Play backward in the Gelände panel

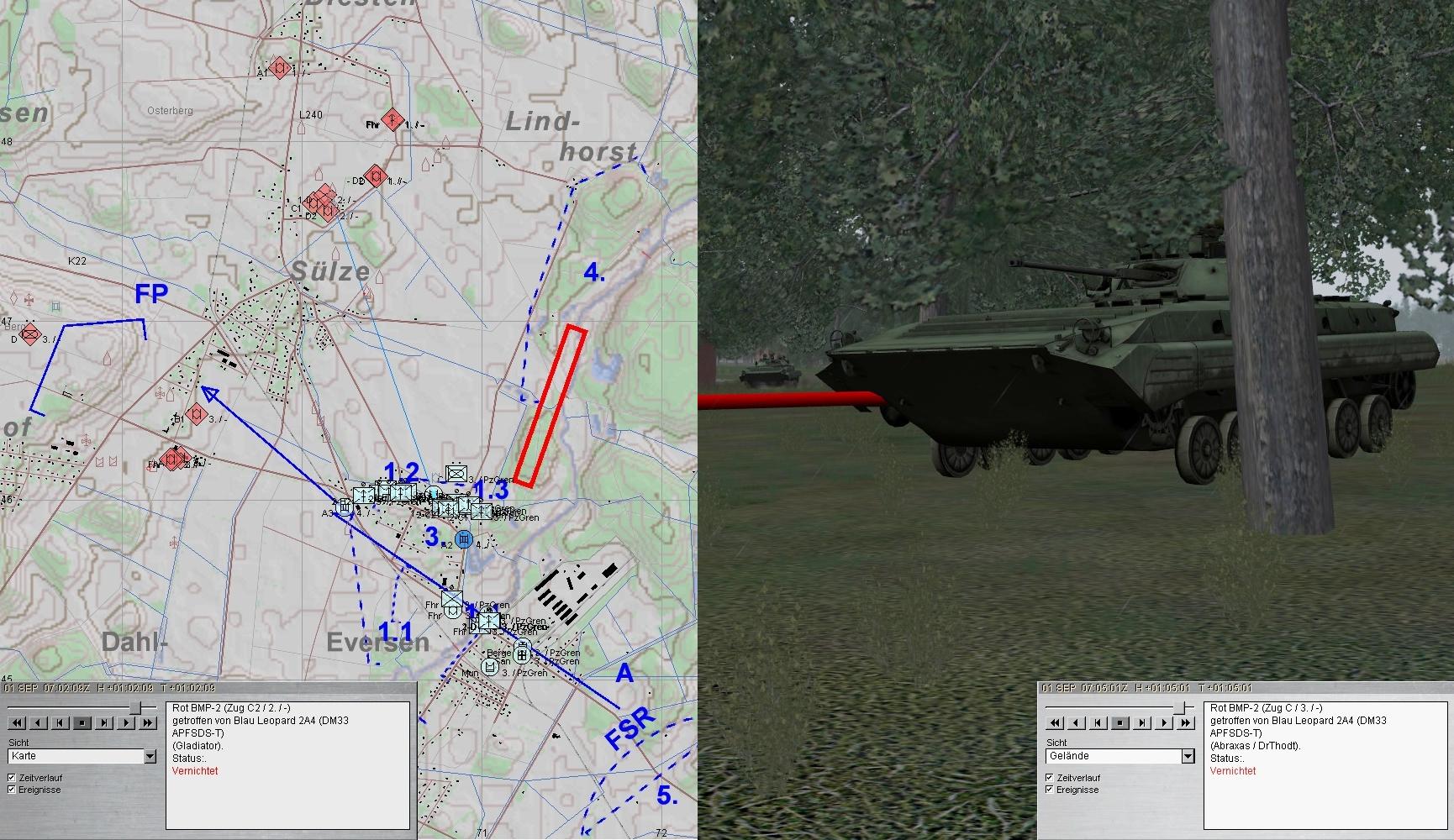(1077, 722)
